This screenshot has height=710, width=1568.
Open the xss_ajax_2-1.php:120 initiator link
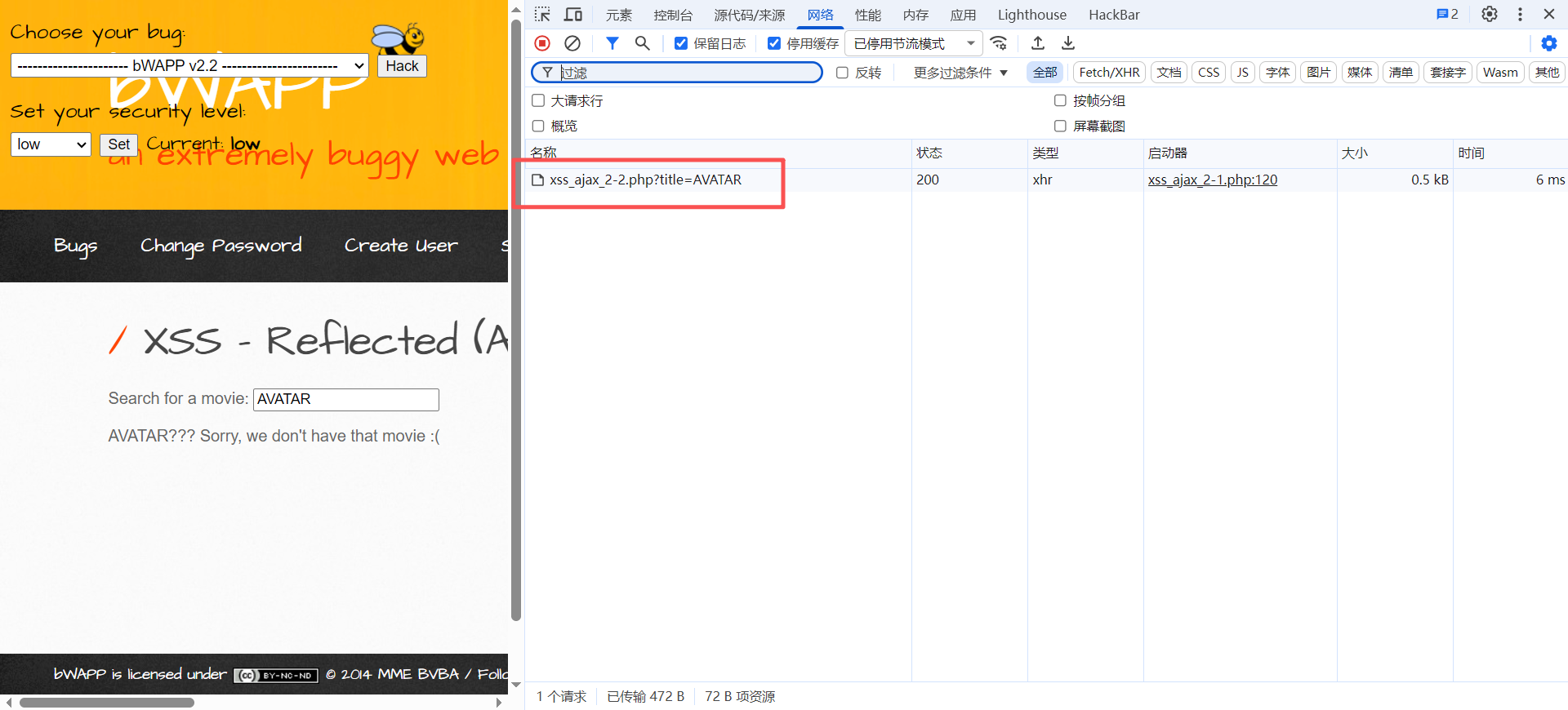(x=1213, y=180)
